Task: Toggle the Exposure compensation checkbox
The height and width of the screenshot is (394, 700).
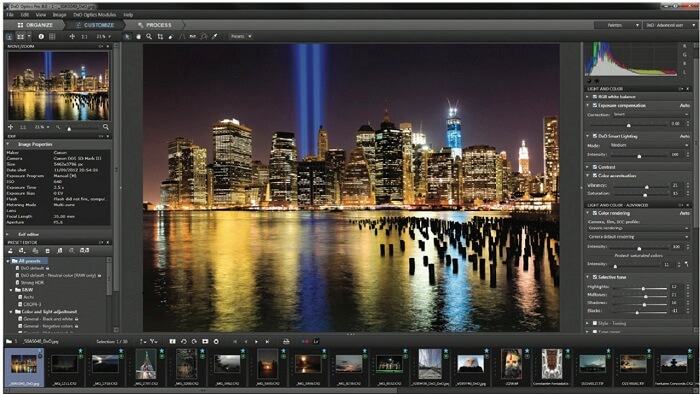Action: point(595,106)
